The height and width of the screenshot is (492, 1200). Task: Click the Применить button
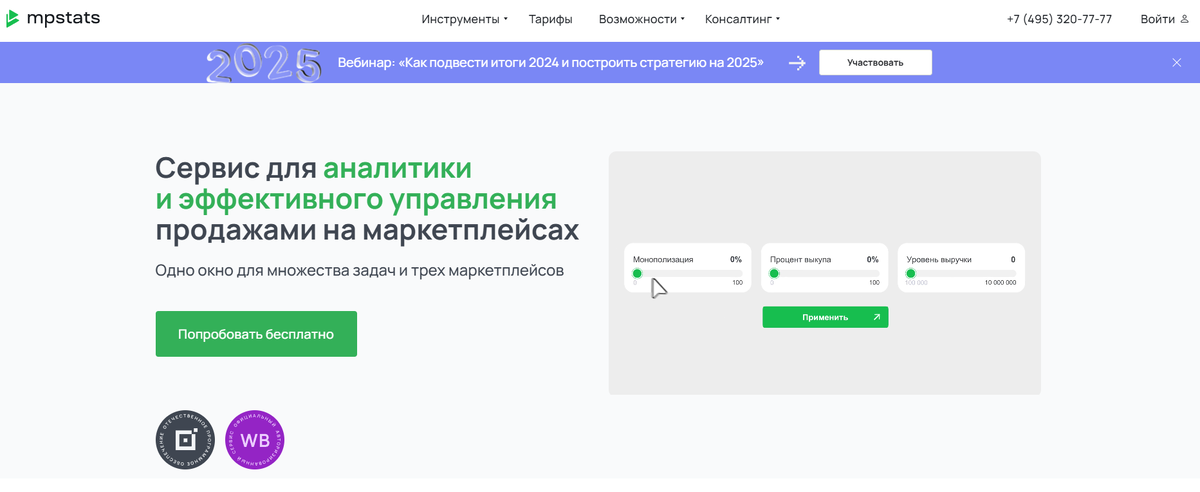click(825, 317)
